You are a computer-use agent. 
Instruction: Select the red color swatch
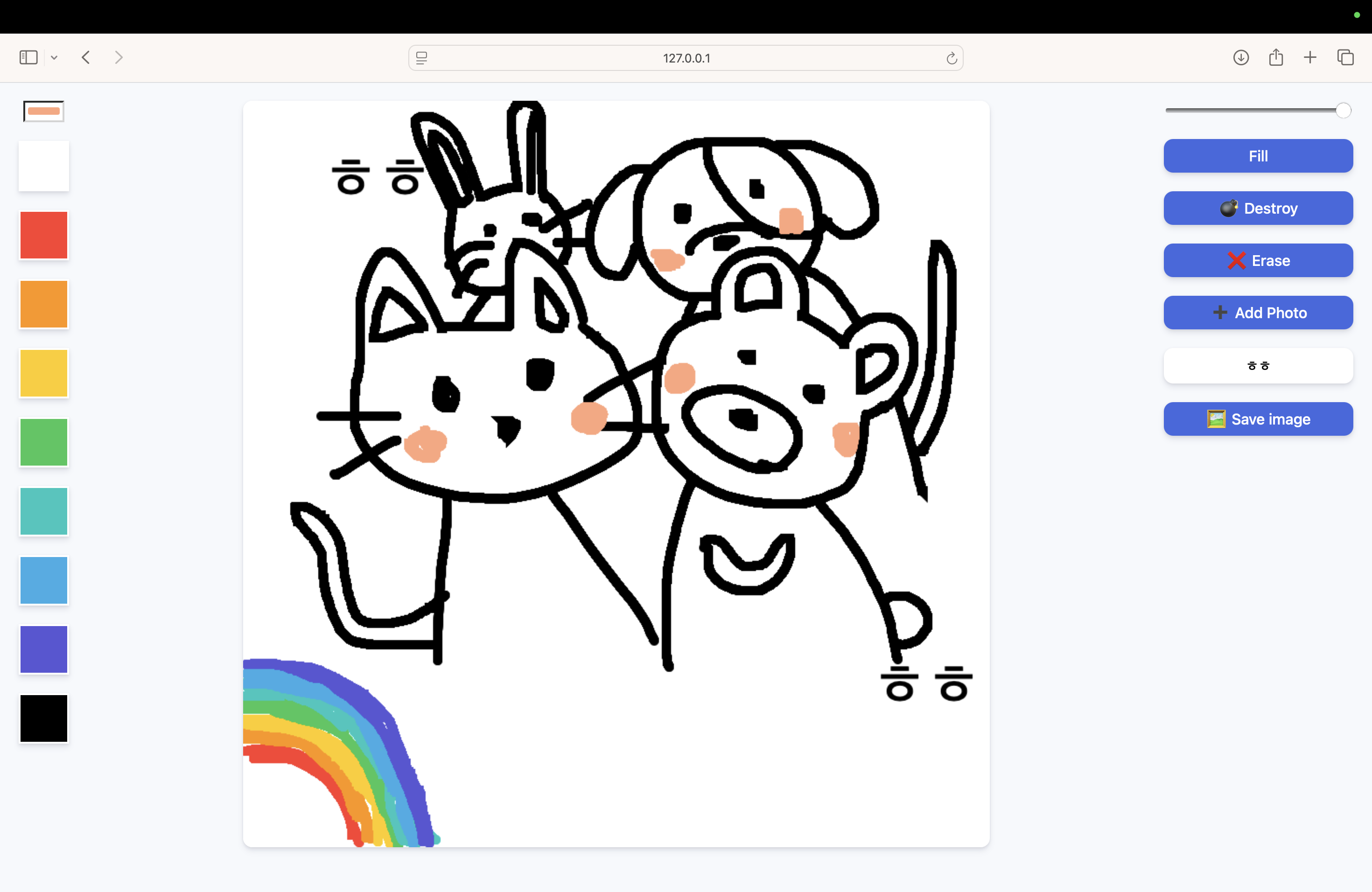[x=43, y=235]
